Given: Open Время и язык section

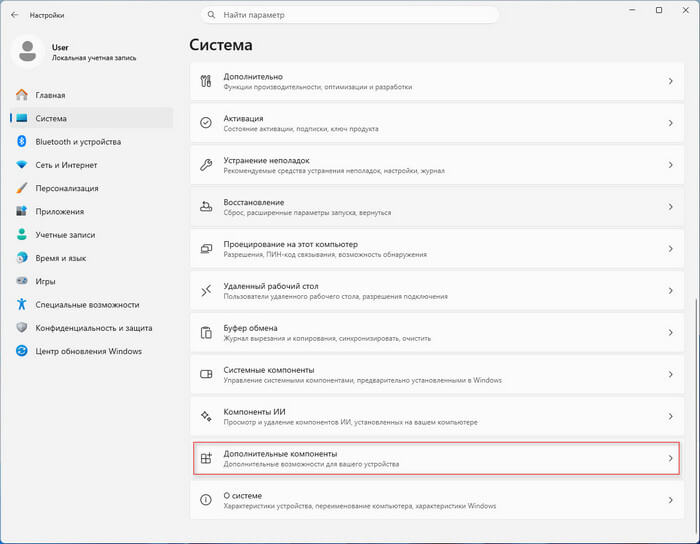Looking at the screenshot, I should [x=92, y=257].
